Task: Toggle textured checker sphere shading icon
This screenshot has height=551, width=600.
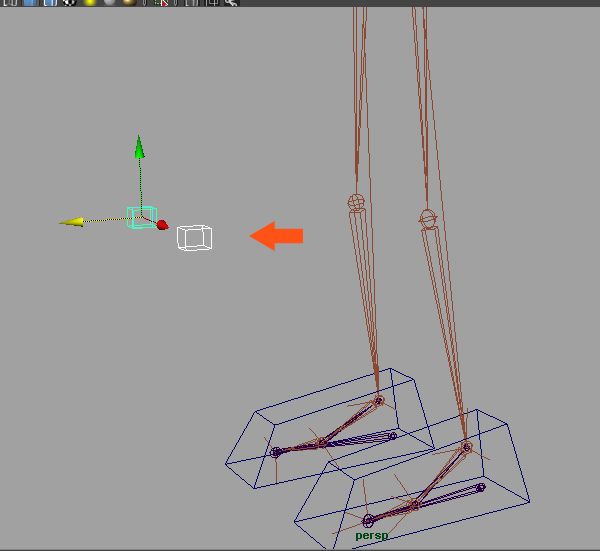Action: [69, 3]
